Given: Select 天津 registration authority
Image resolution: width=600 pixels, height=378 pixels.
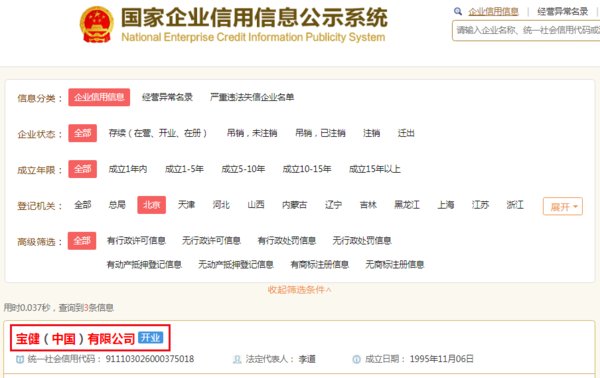Looking at the screenshot, I should click(186, 205).
